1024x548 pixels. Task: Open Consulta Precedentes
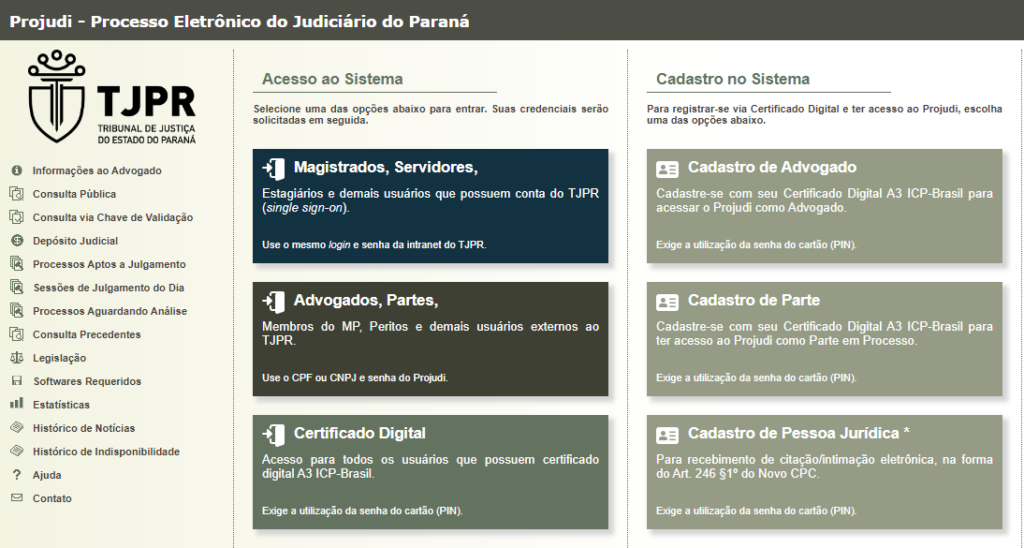click(x=87, y=334)
